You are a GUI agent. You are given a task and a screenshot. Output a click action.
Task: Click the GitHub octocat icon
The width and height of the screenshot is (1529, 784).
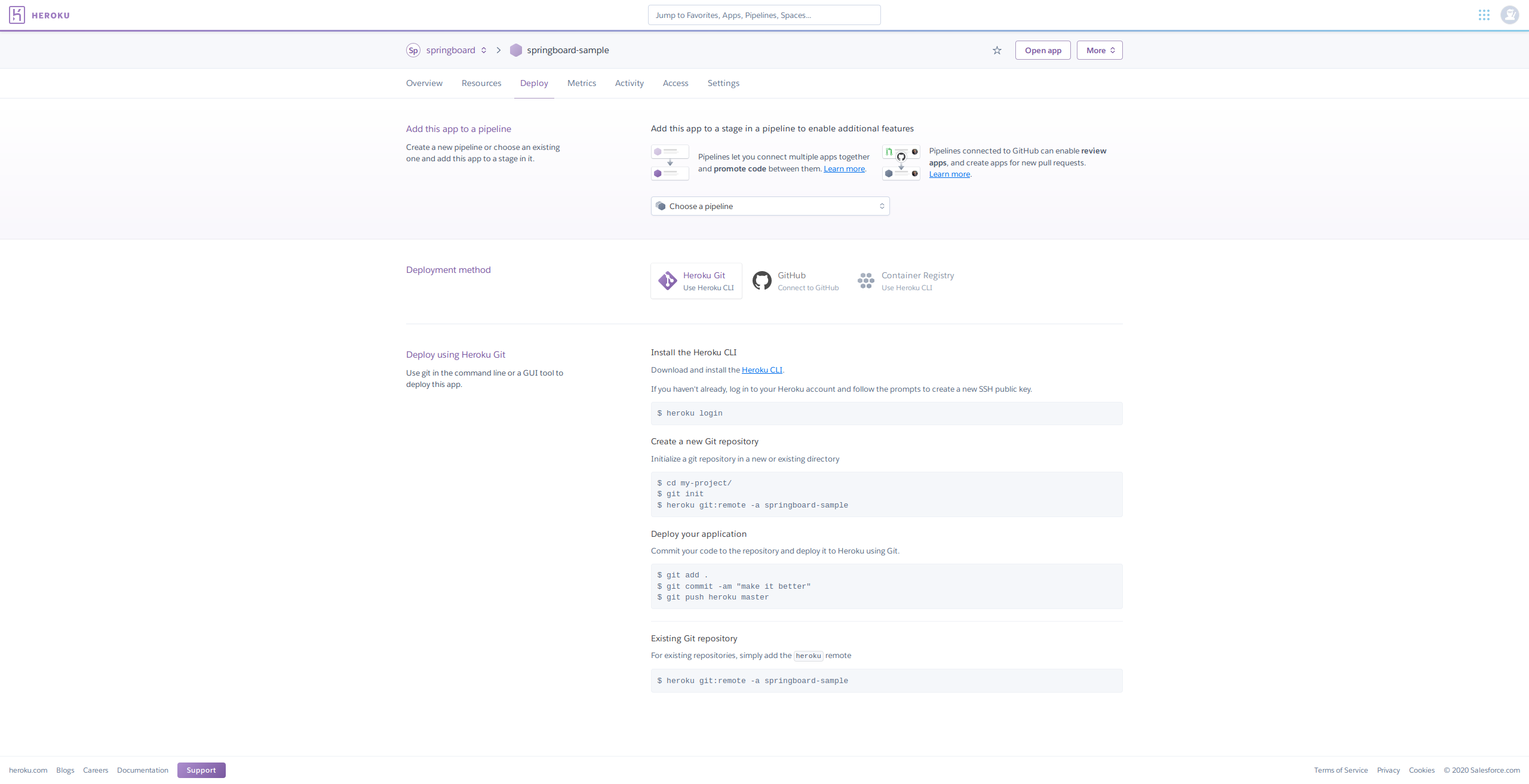pos(762,281)
